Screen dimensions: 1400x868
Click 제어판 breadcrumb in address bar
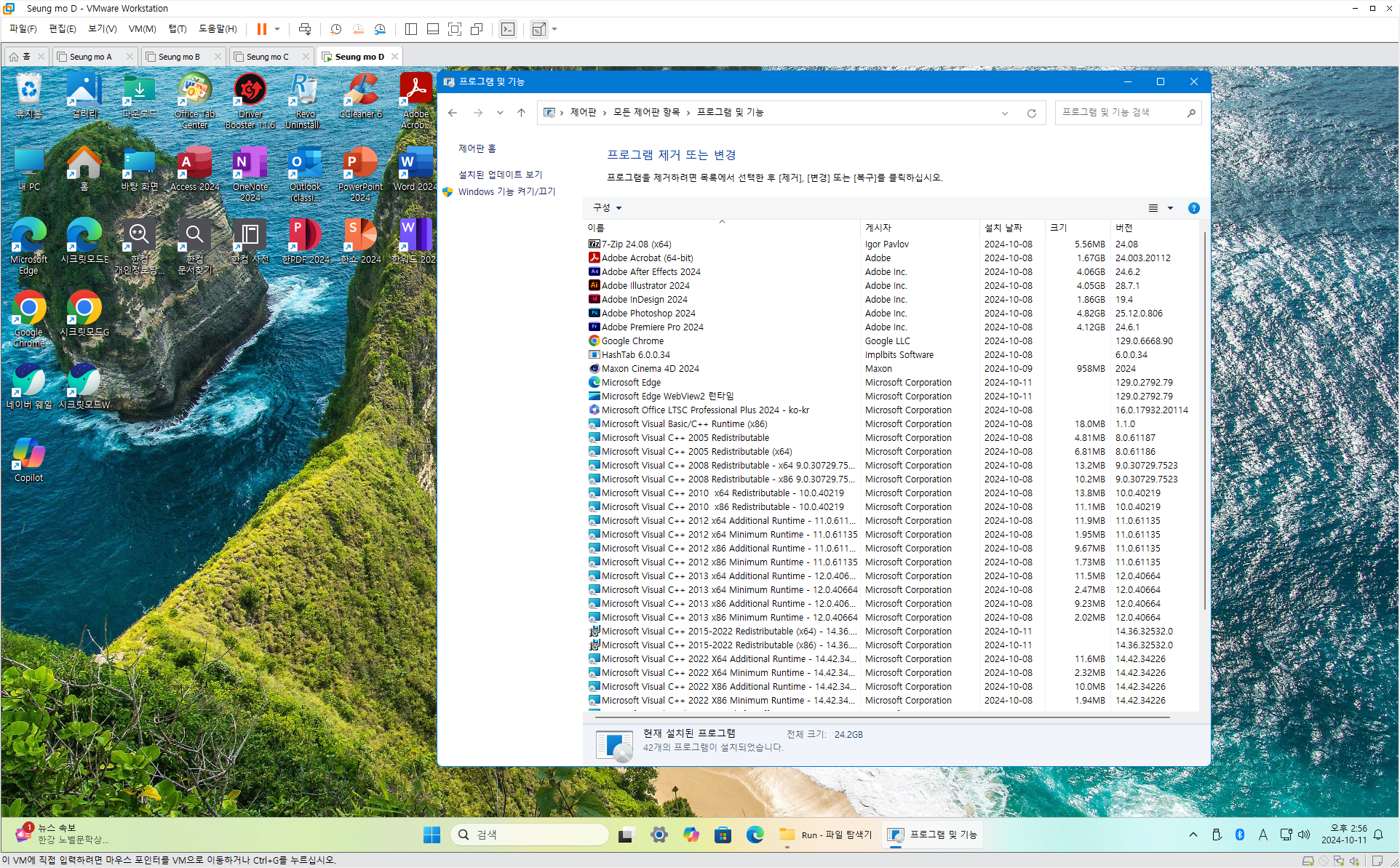click(x=583, y=112)
